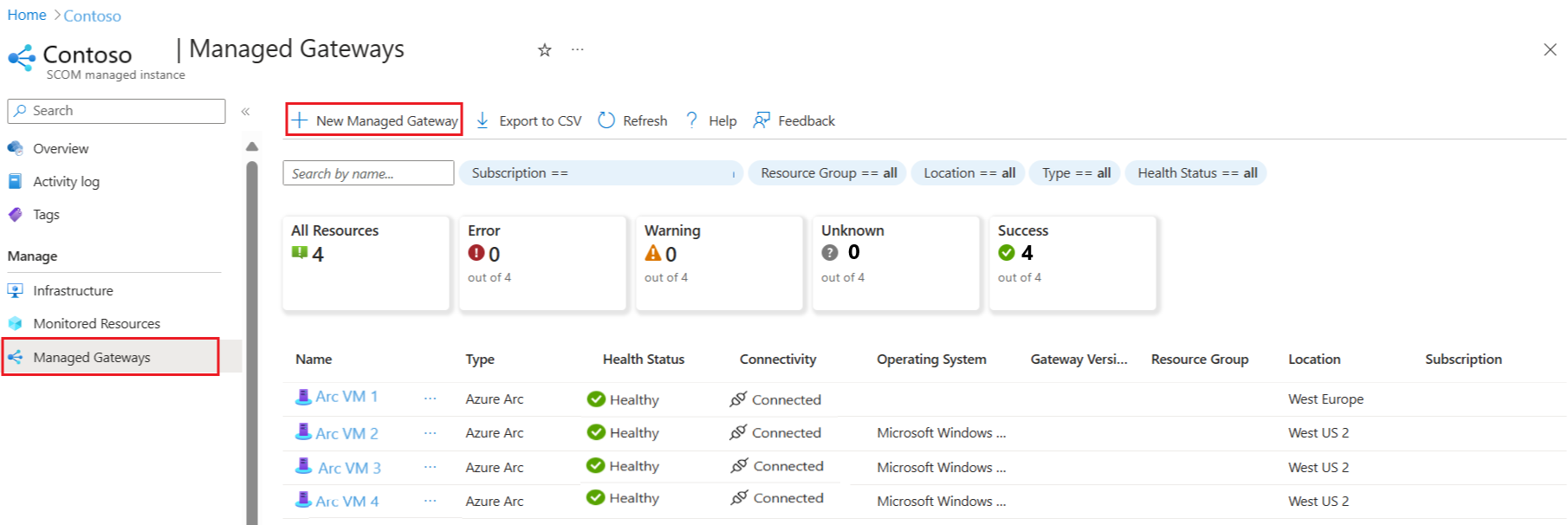Click the Search by name field
The width and height of the screenshot is (1568, 525).
(368, 173)
